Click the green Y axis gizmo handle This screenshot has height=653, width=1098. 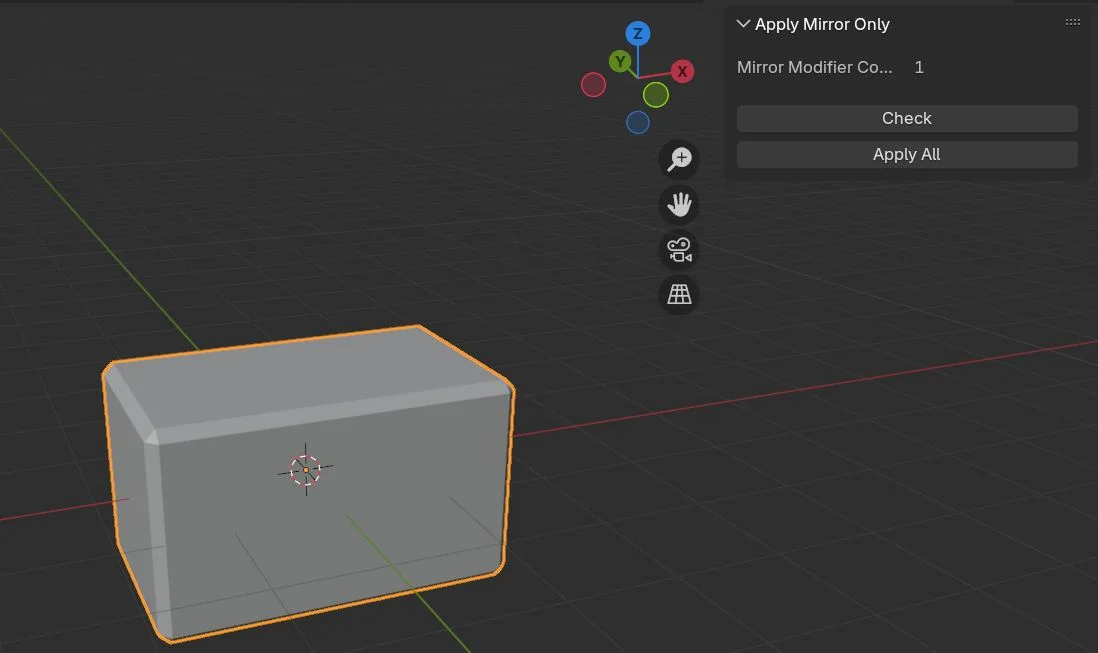[621, 62]
